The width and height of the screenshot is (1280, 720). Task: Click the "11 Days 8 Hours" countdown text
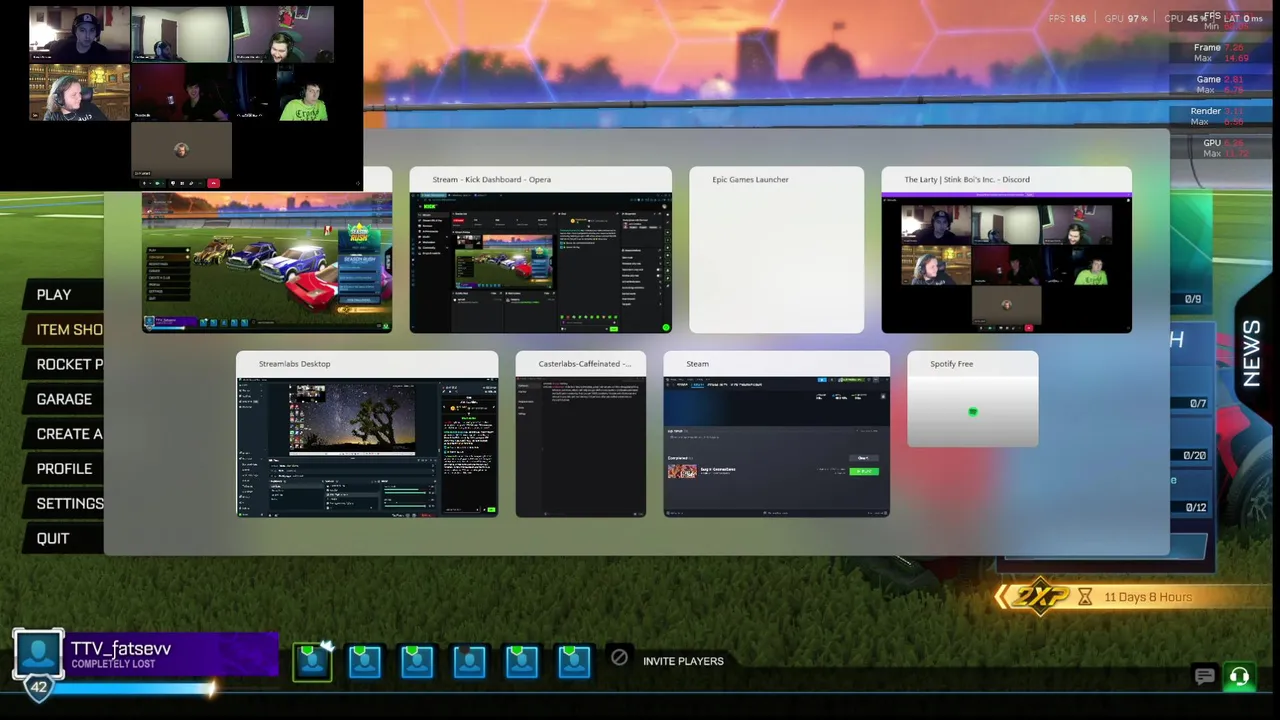coord(1148,597)
